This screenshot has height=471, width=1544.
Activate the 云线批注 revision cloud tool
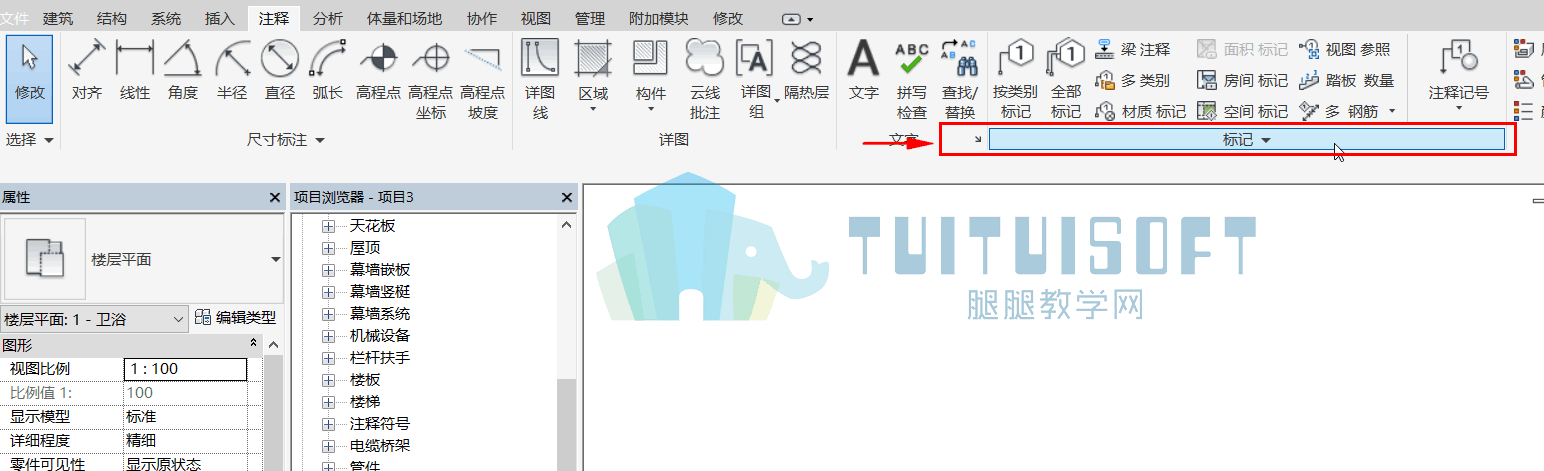coord(705,80)
